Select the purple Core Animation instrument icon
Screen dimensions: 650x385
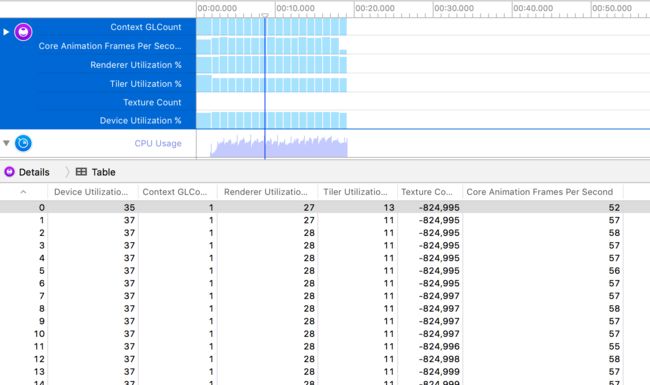point(23,32)
